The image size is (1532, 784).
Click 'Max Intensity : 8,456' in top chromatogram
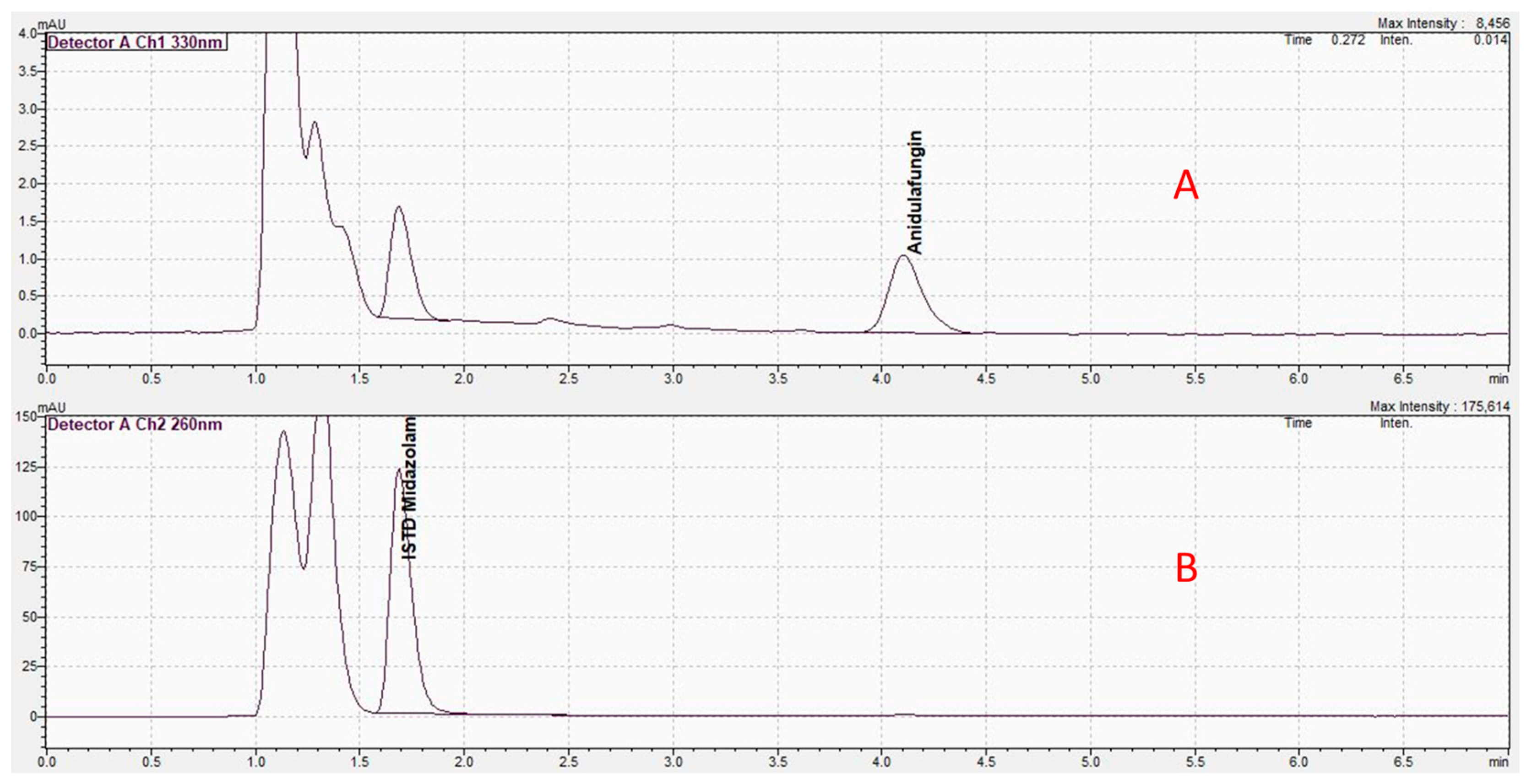(x=1443, y=23)
